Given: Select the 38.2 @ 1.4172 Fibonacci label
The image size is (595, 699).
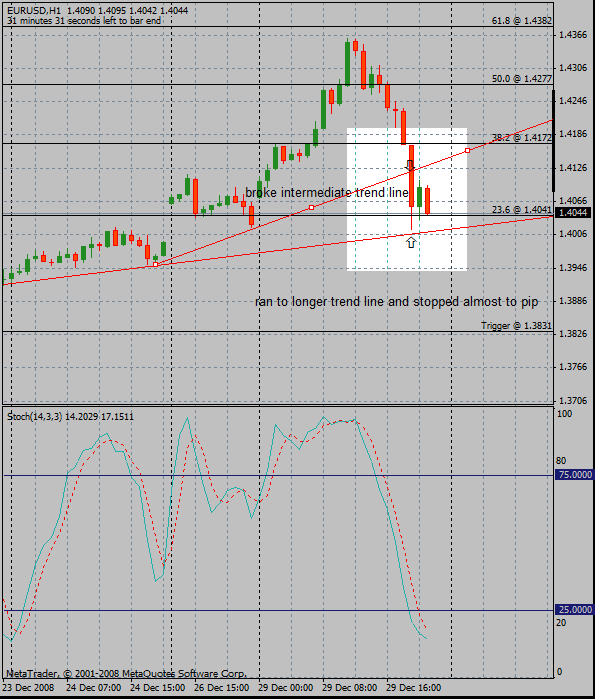Looking at the screenshot, I should coord(522,137).
